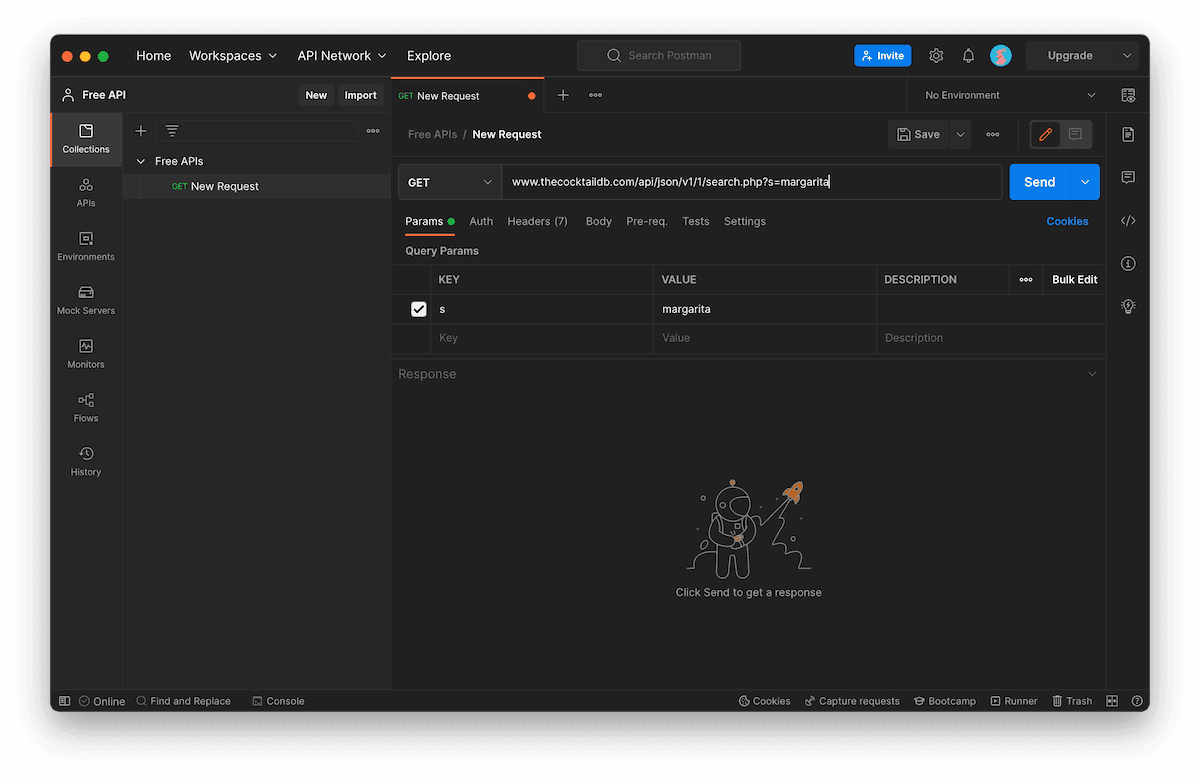Viewport: 1200px width, 778px height.
Task: Open the Workspaces dropdown
Action: click(233, 56)
